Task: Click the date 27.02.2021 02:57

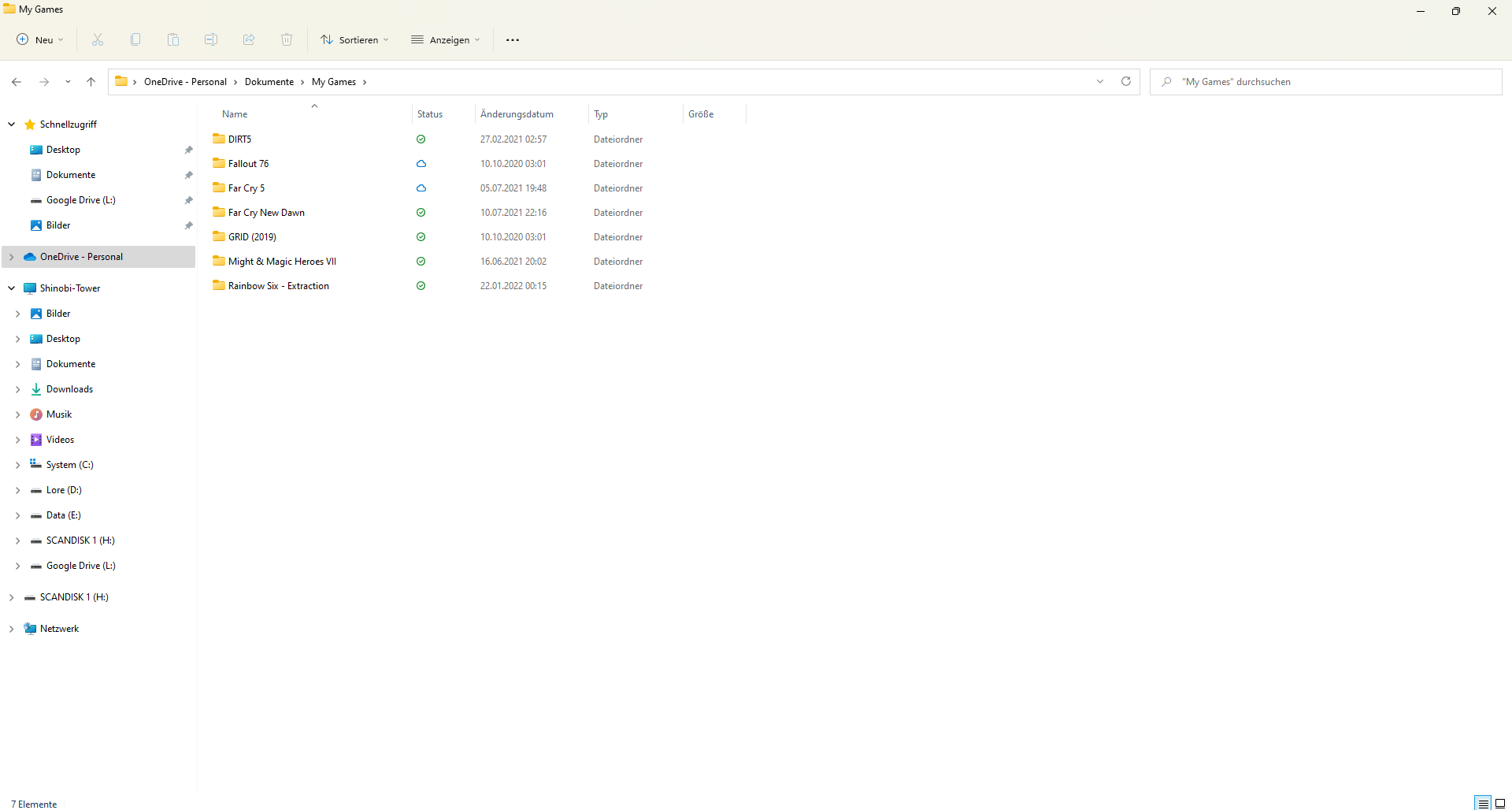Action: (513, 139)
